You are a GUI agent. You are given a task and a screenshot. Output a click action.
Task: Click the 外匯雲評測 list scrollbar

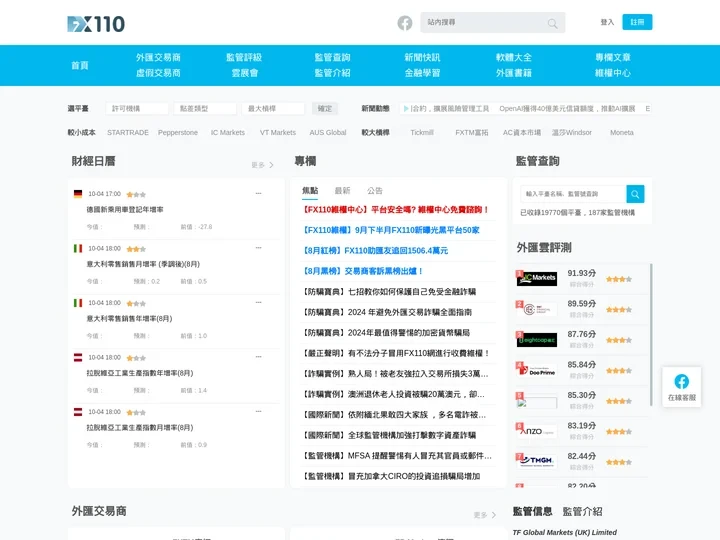(651, 335)
